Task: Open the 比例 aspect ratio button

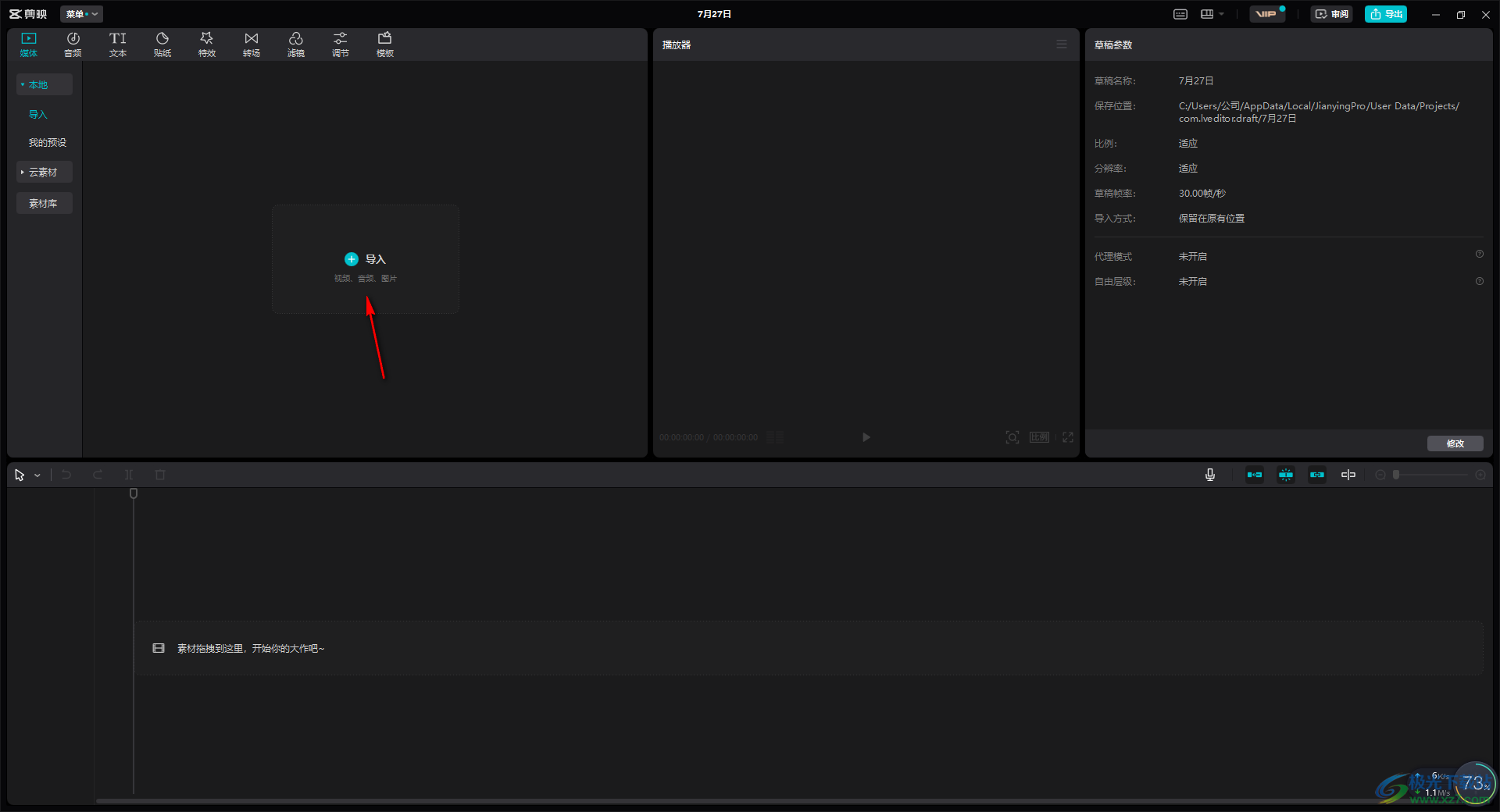Action: pos(1039,437)
